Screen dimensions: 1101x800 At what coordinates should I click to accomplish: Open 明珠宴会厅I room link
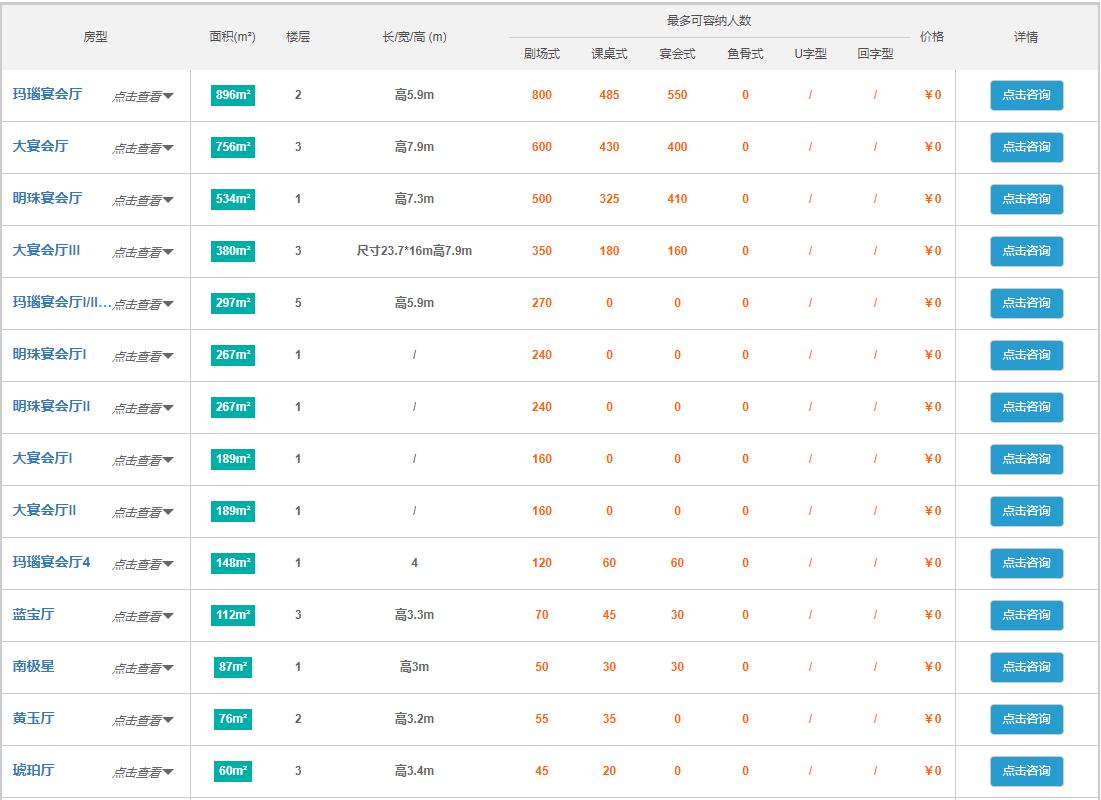49,354
